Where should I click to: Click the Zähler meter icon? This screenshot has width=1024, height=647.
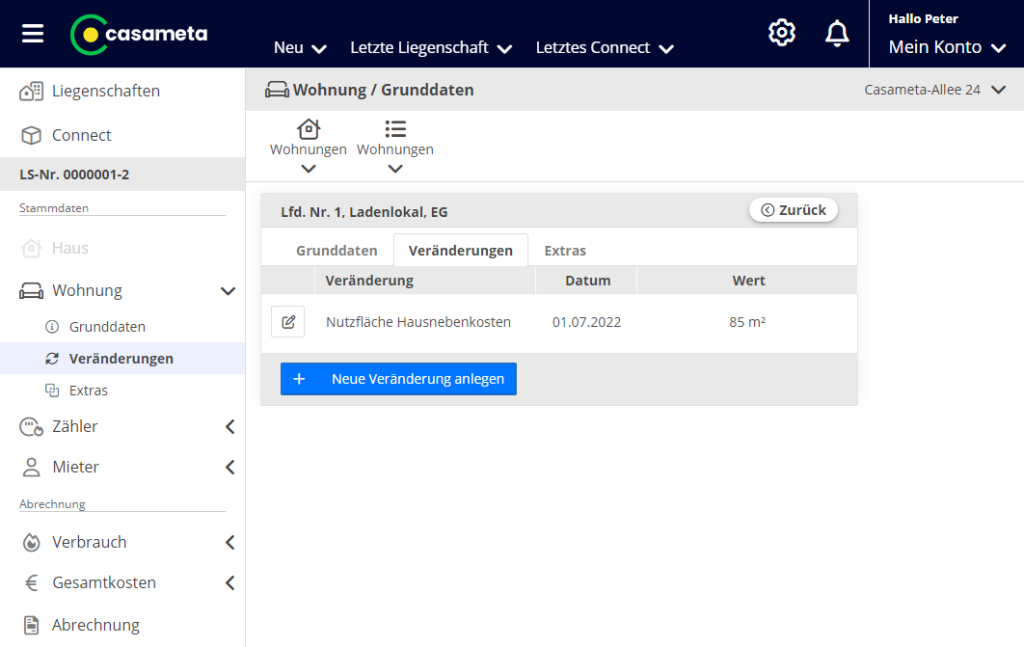(x=31, y=427)
